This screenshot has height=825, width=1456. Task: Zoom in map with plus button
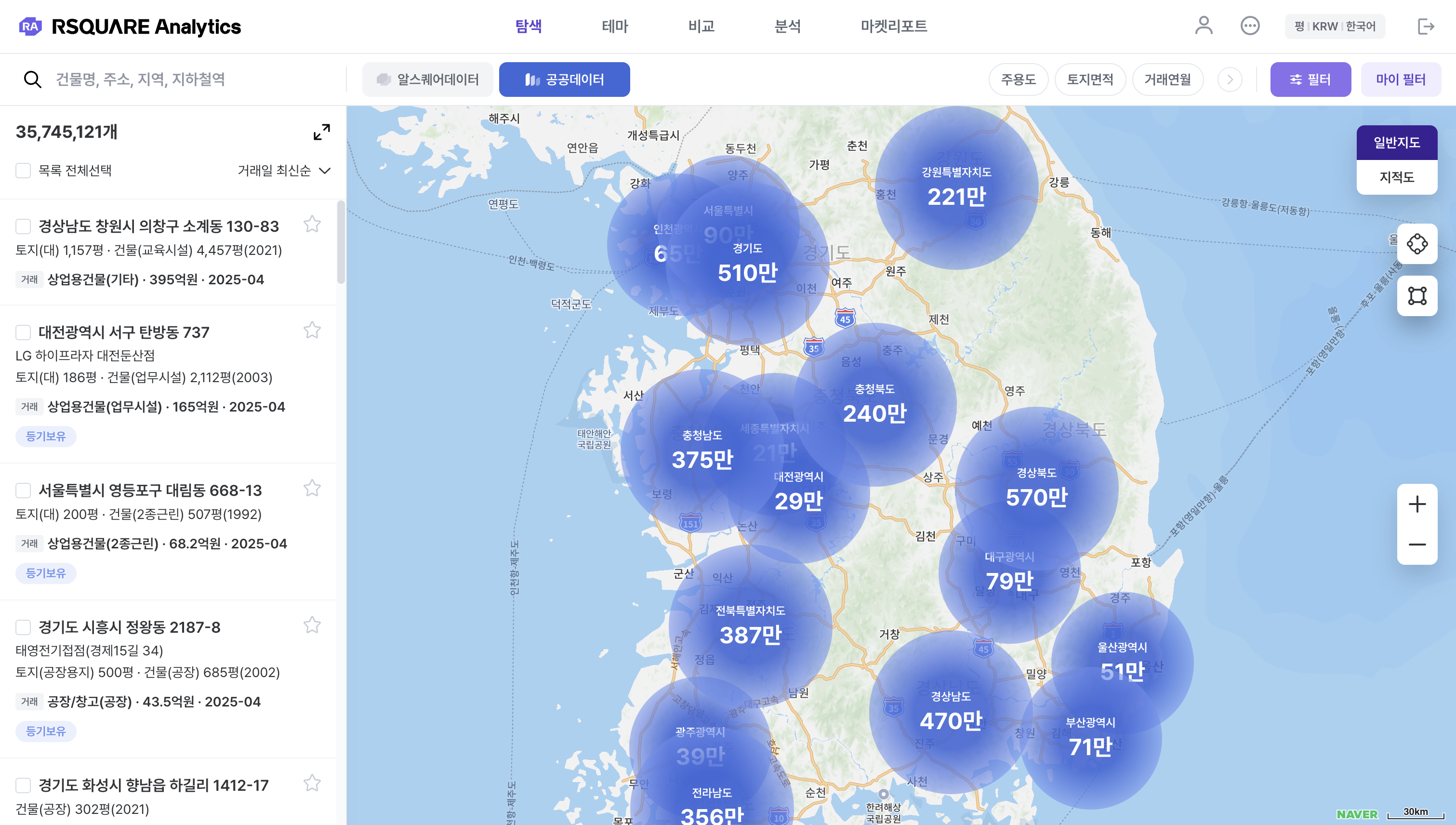1417,504
